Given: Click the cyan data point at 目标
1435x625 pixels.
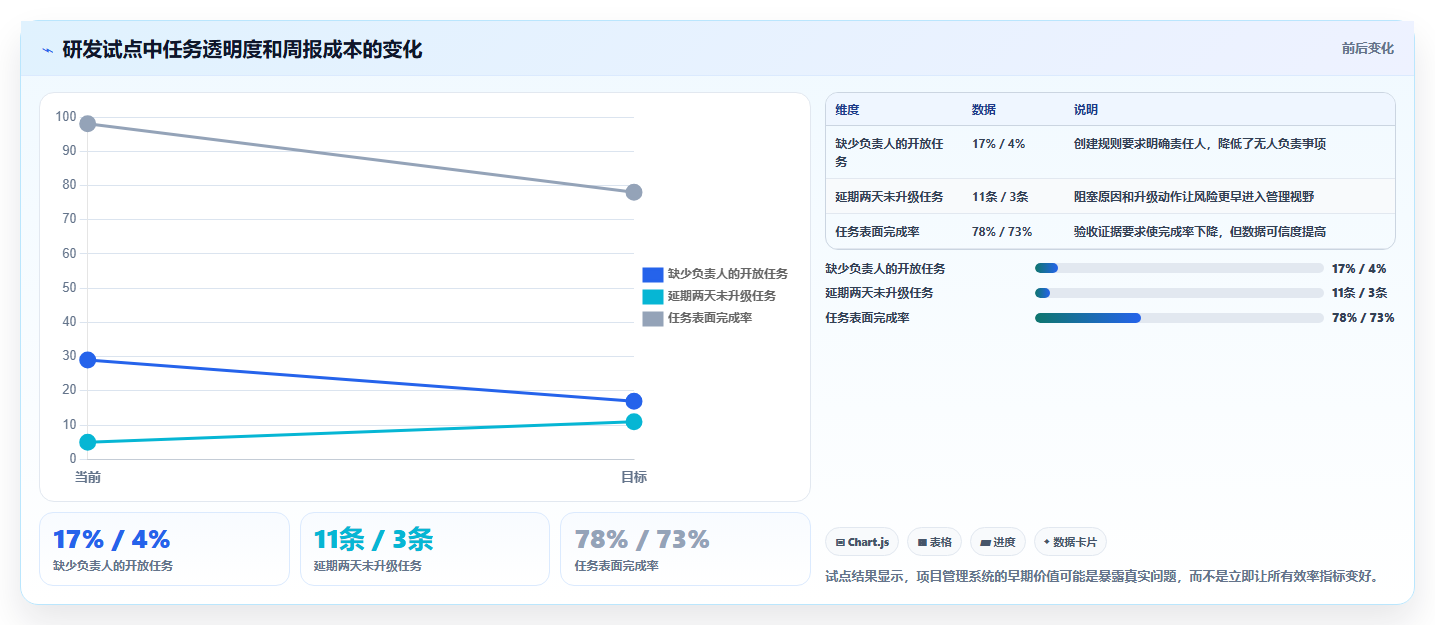Looking at the screenshot, I should (634, 421).
